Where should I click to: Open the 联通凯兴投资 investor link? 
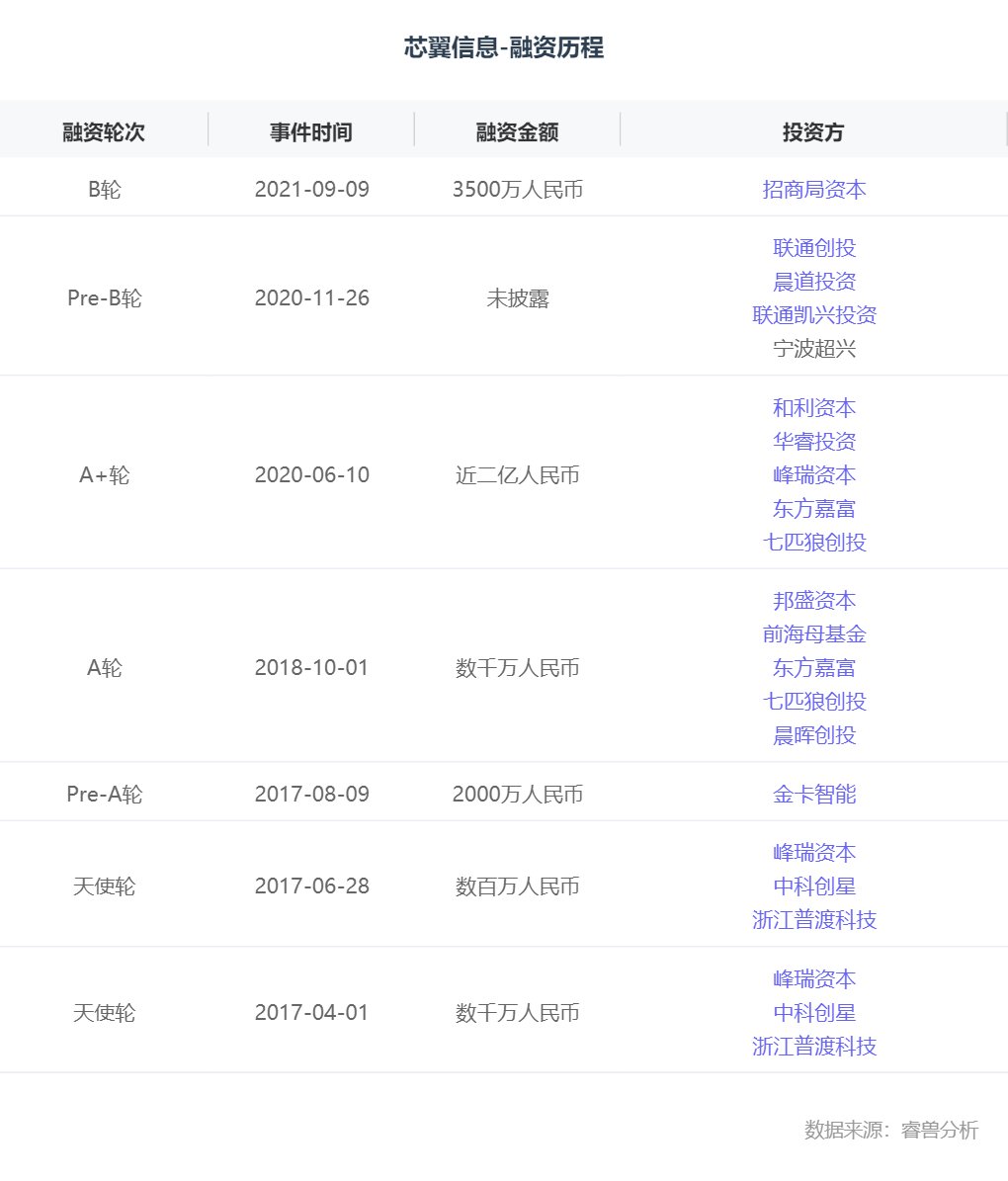pos(813,315)
